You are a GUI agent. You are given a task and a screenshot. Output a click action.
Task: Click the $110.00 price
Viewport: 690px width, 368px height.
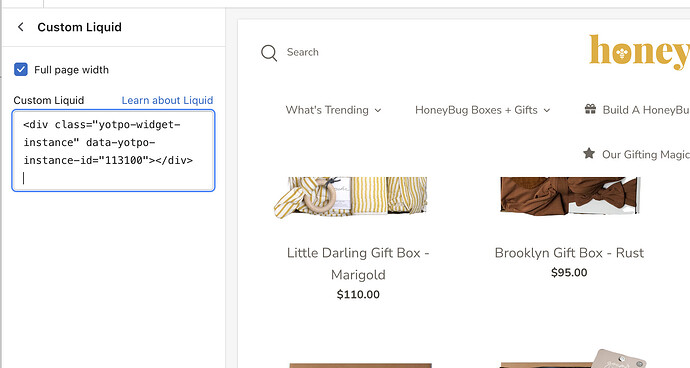pos(358,294)
